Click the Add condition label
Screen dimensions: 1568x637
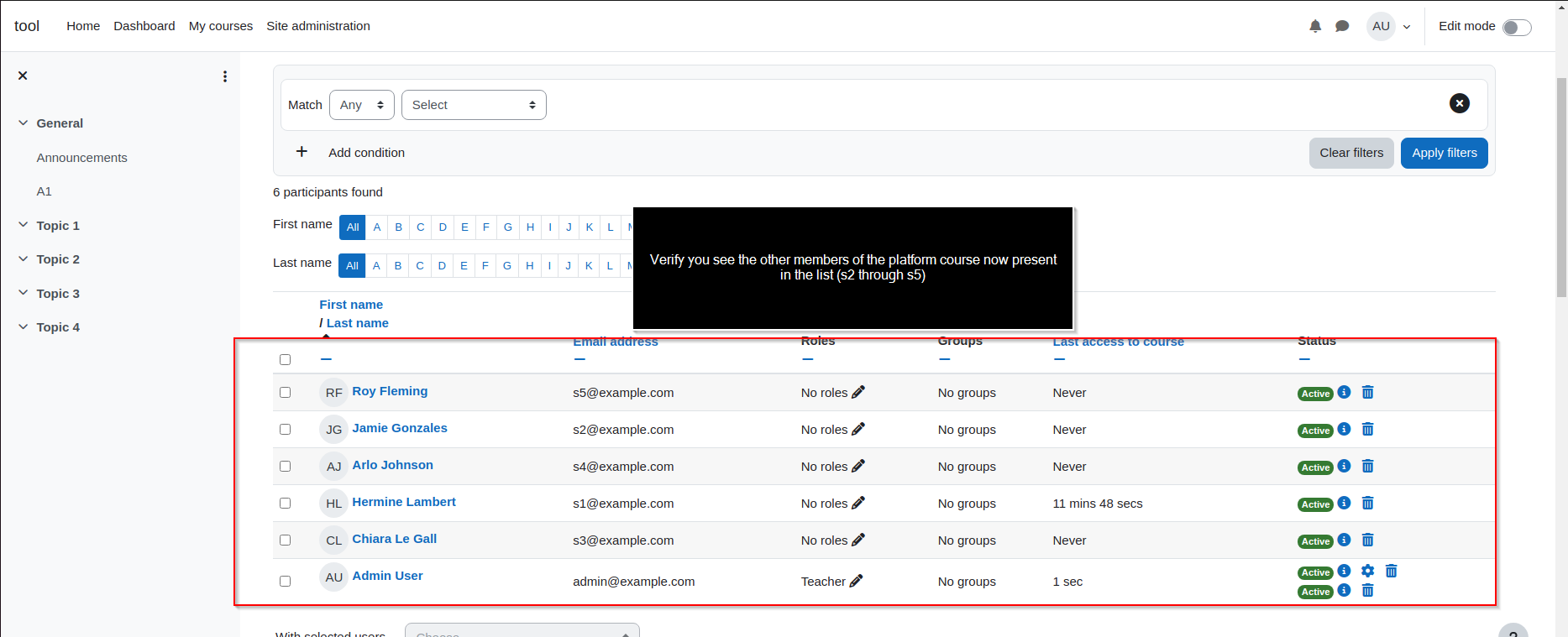[366, 153]
